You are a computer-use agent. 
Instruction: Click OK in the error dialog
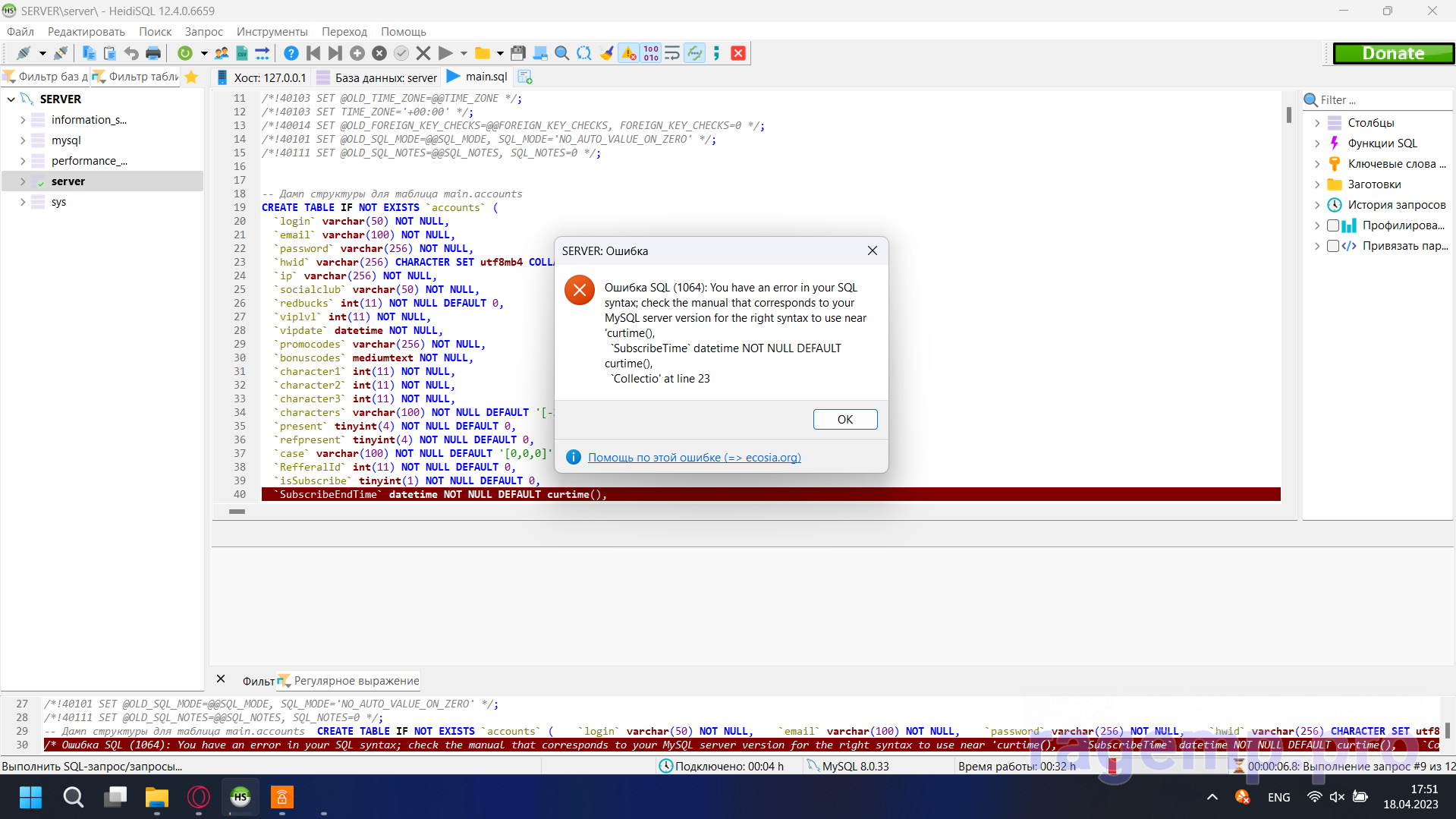point(845,419)
